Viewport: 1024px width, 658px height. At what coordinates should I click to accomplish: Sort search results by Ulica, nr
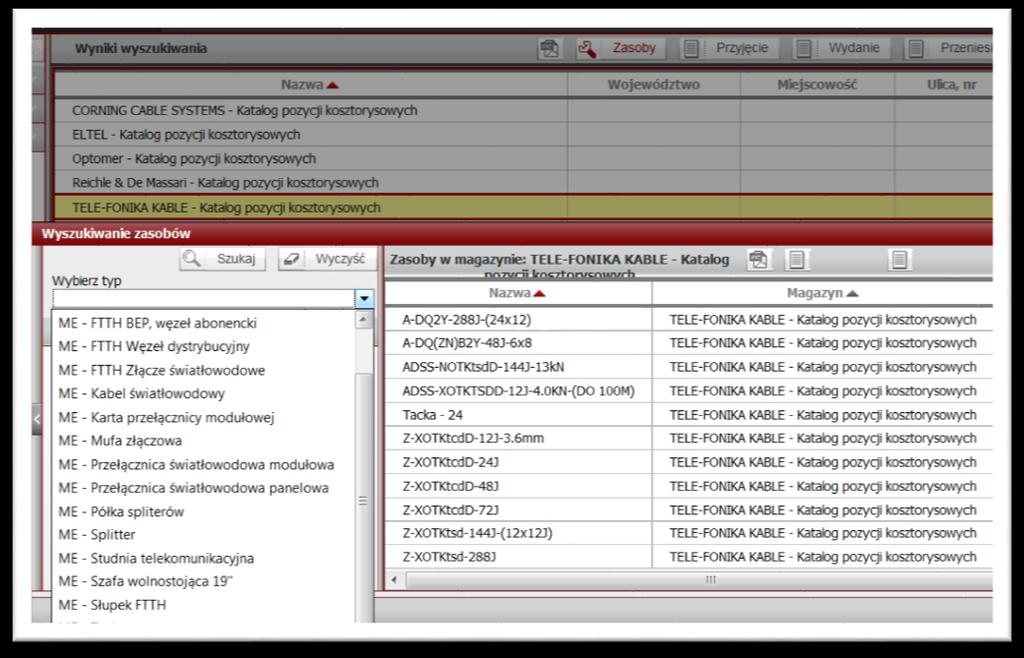point(944,85)
